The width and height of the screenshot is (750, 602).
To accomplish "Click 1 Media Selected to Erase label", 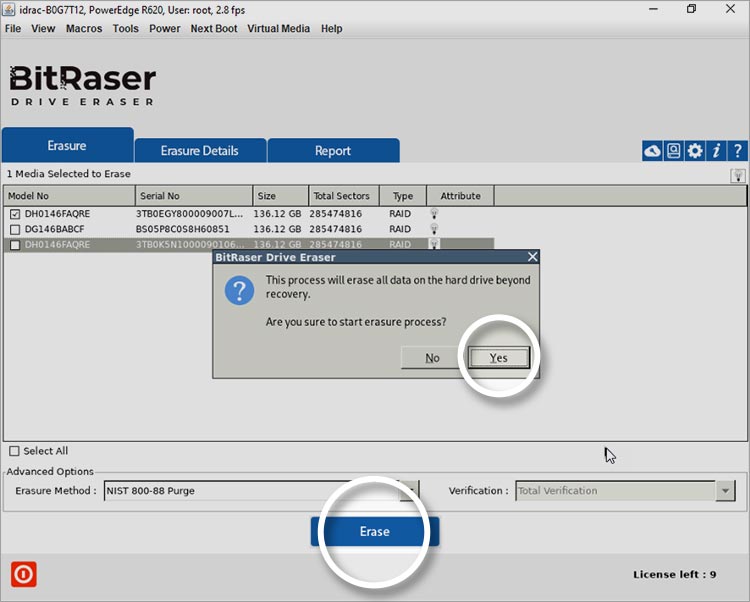I will (68, 174).
